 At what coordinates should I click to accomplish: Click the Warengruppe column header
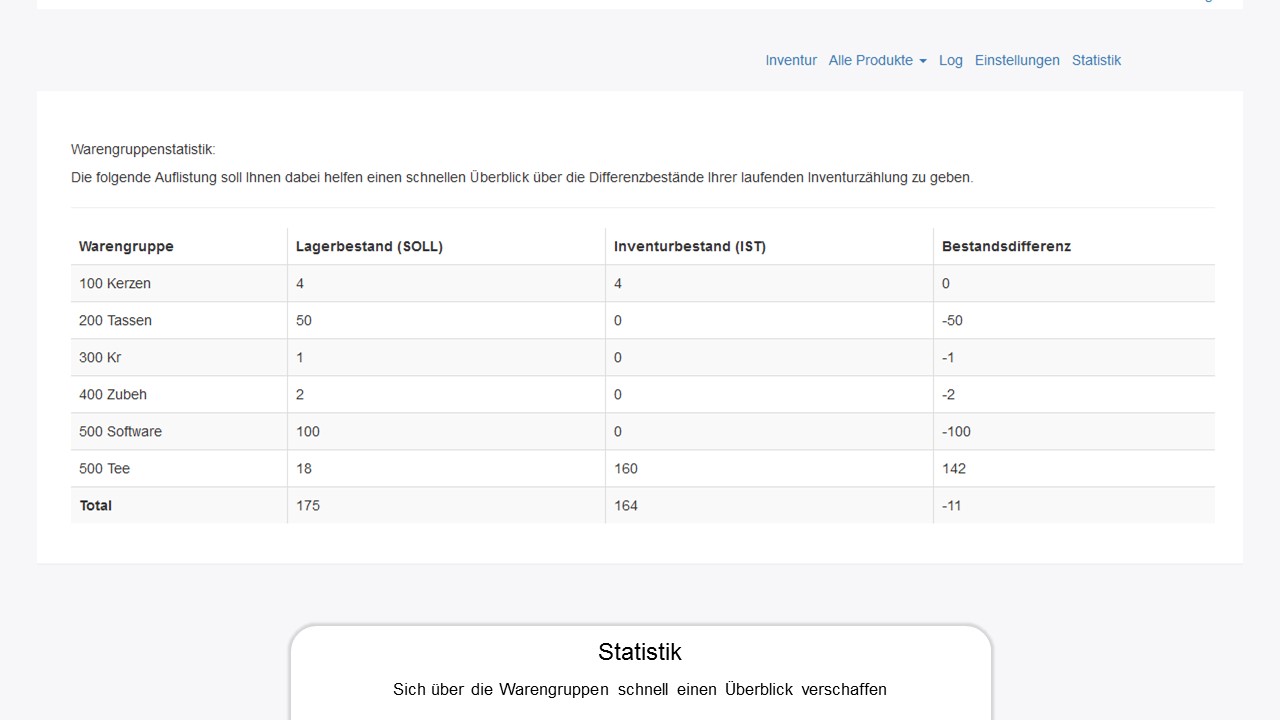pyautogui.click(x=126, y=246)
